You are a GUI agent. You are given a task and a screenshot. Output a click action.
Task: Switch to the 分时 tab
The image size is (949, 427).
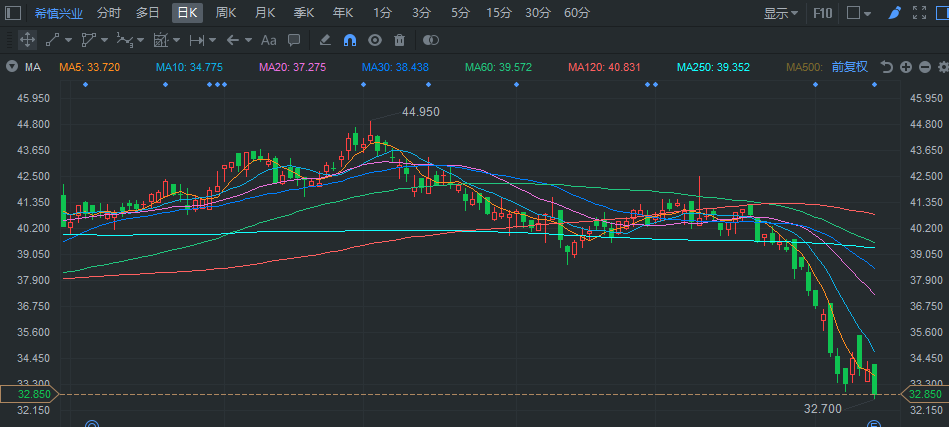coord(108,13)
